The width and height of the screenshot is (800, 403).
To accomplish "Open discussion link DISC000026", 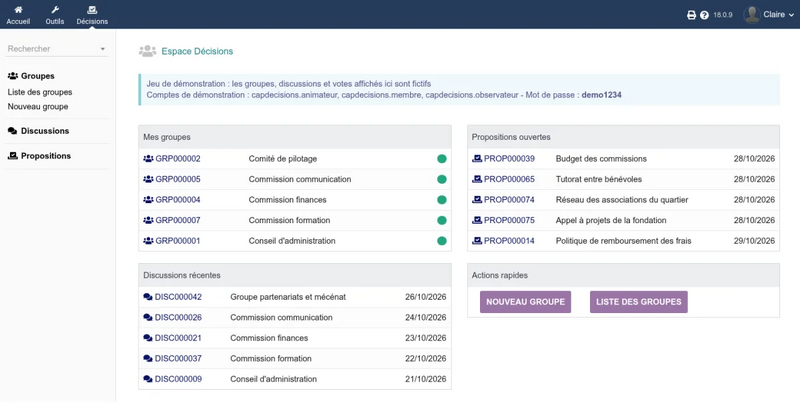I will click(x=179, y=317).
